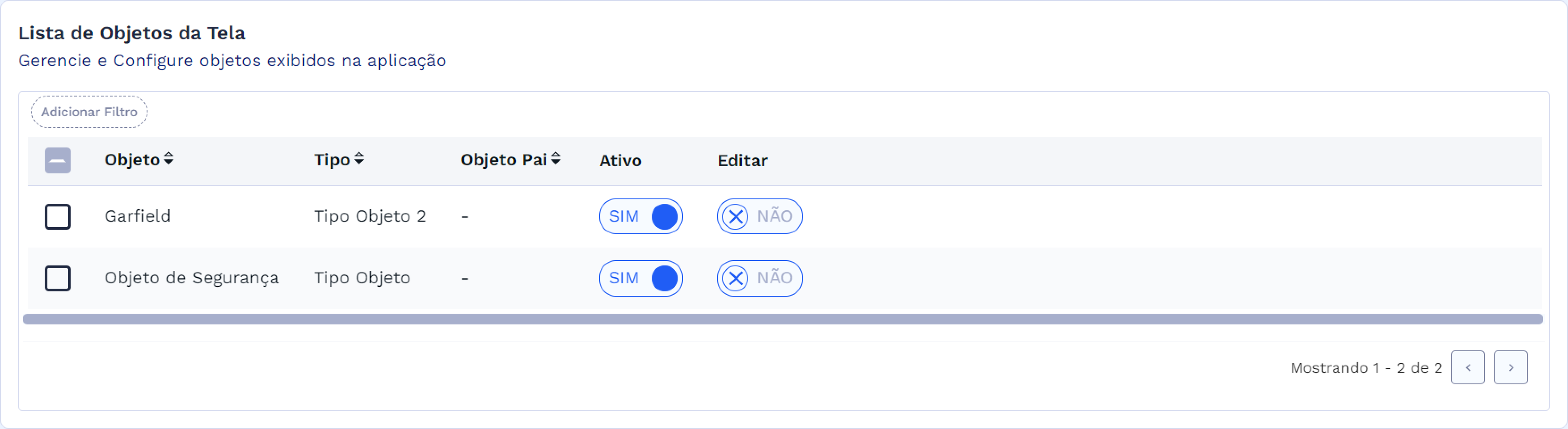The width and height of the screenshot is (1568, 429).
Task: Select the Editar column header
Action: (x=742, y=160)
